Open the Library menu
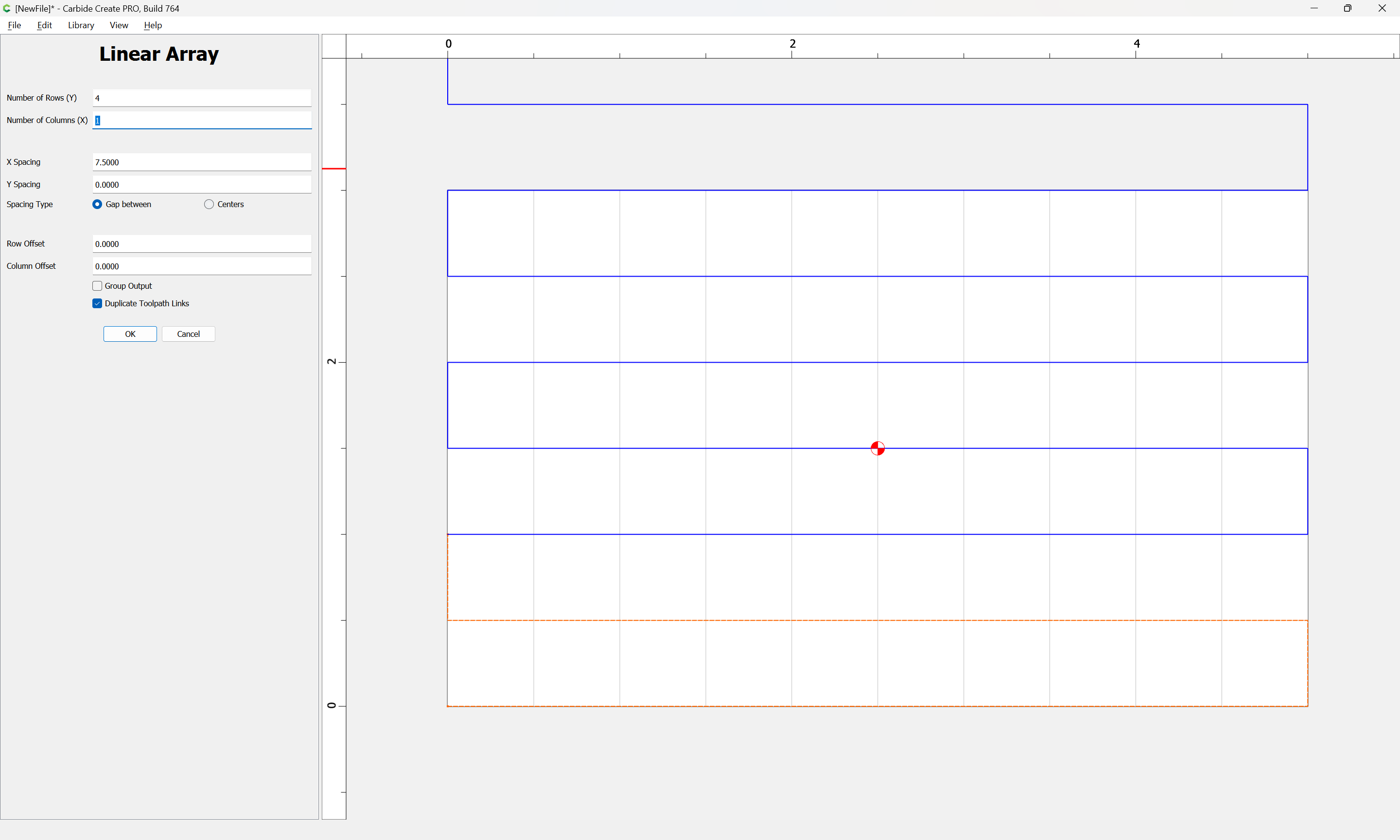Viewport: 1400px width, 840px height. (81, 25)
